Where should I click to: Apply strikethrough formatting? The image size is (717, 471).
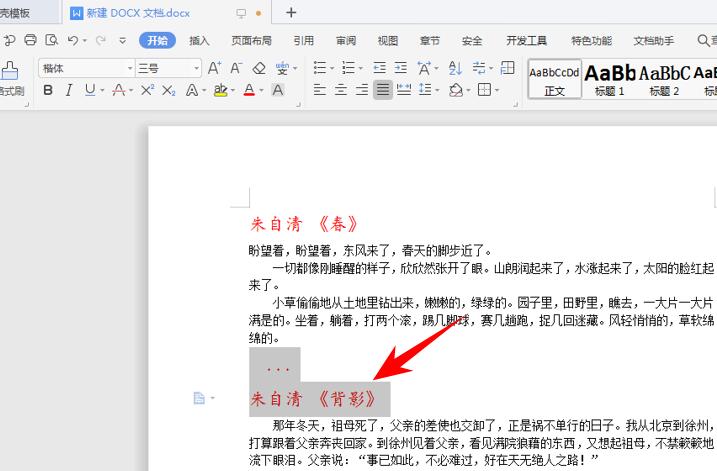[x=119, y=90]
